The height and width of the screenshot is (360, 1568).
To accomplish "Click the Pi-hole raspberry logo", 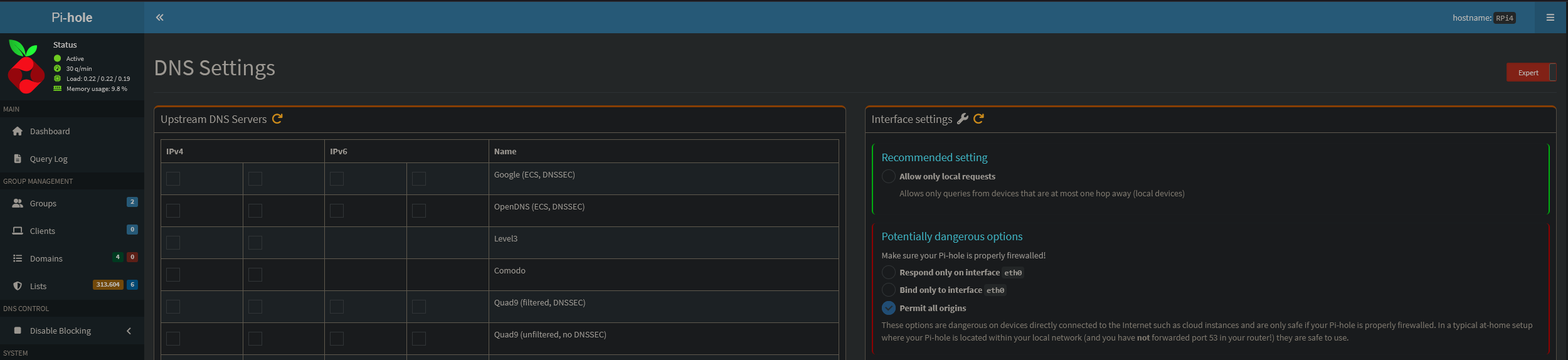I will click(x=26, y=66).
